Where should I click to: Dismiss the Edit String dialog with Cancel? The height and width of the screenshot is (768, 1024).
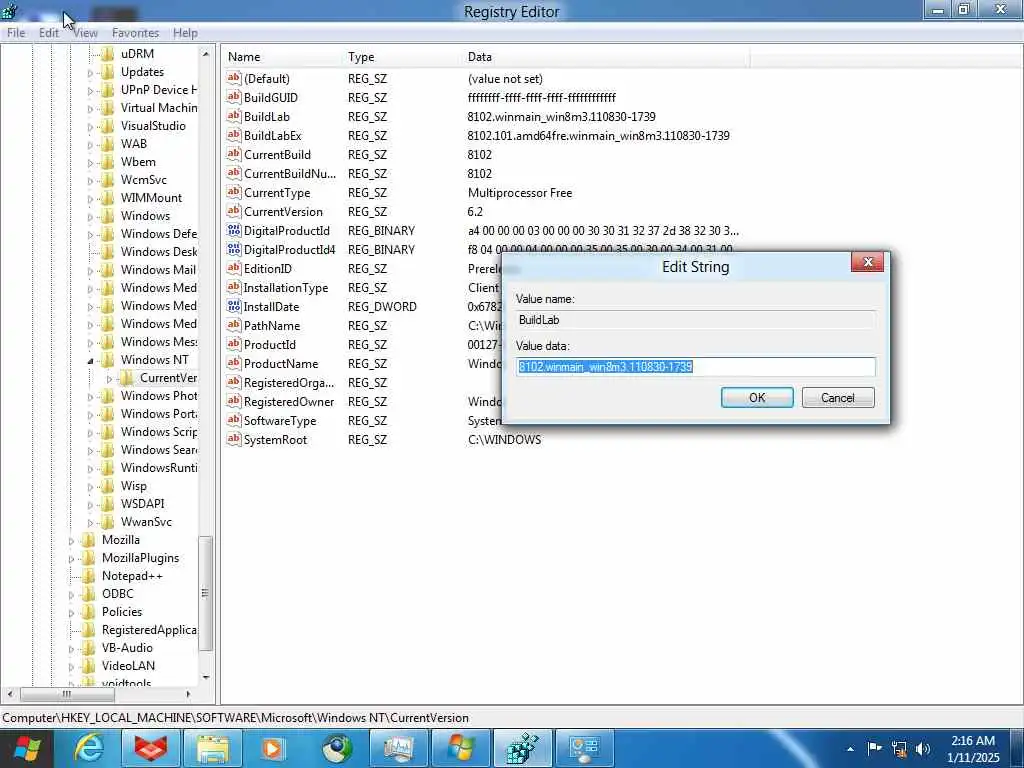click(x=838, y=398)
